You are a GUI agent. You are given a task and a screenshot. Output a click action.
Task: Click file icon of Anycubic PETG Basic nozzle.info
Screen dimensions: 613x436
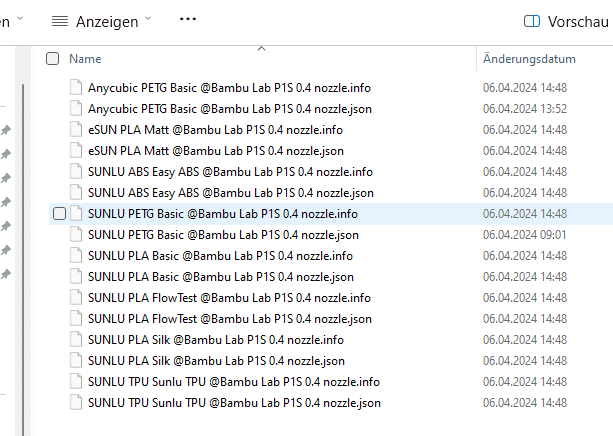pos(76,88)
